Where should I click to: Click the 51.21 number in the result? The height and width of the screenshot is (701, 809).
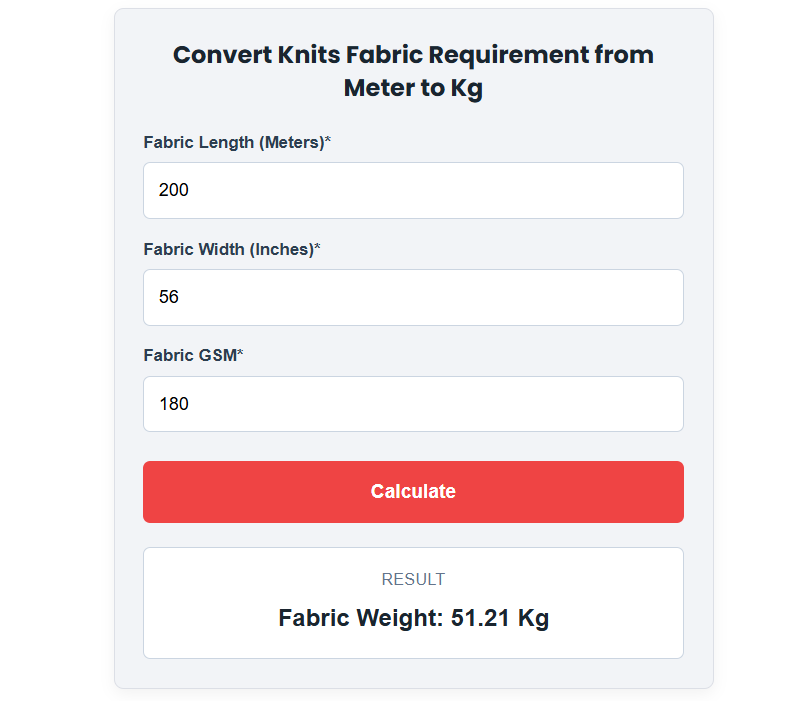(480, 618)
